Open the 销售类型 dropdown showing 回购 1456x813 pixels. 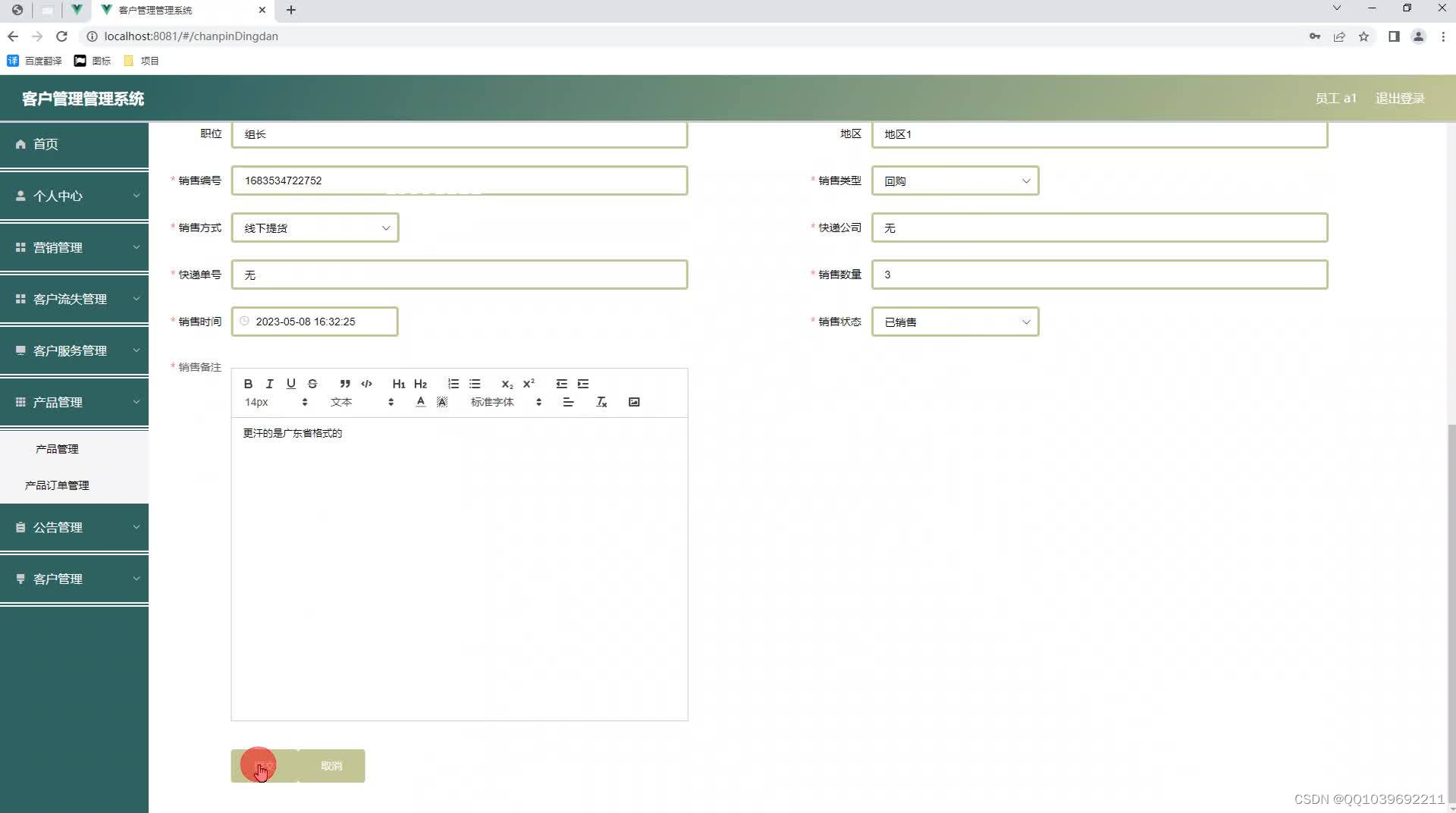pos(955,180)
